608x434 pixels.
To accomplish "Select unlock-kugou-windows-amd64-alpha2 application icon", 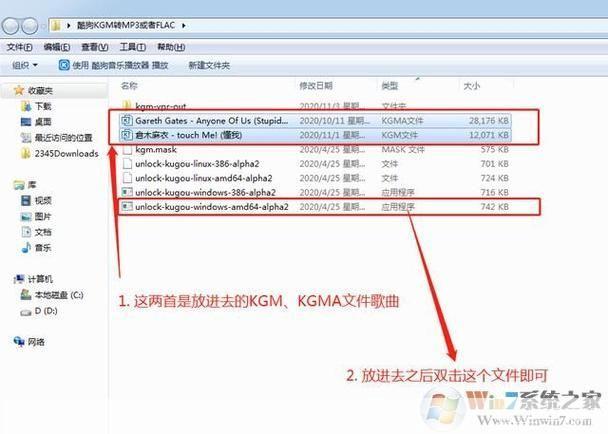I will [x=127, y=207].
